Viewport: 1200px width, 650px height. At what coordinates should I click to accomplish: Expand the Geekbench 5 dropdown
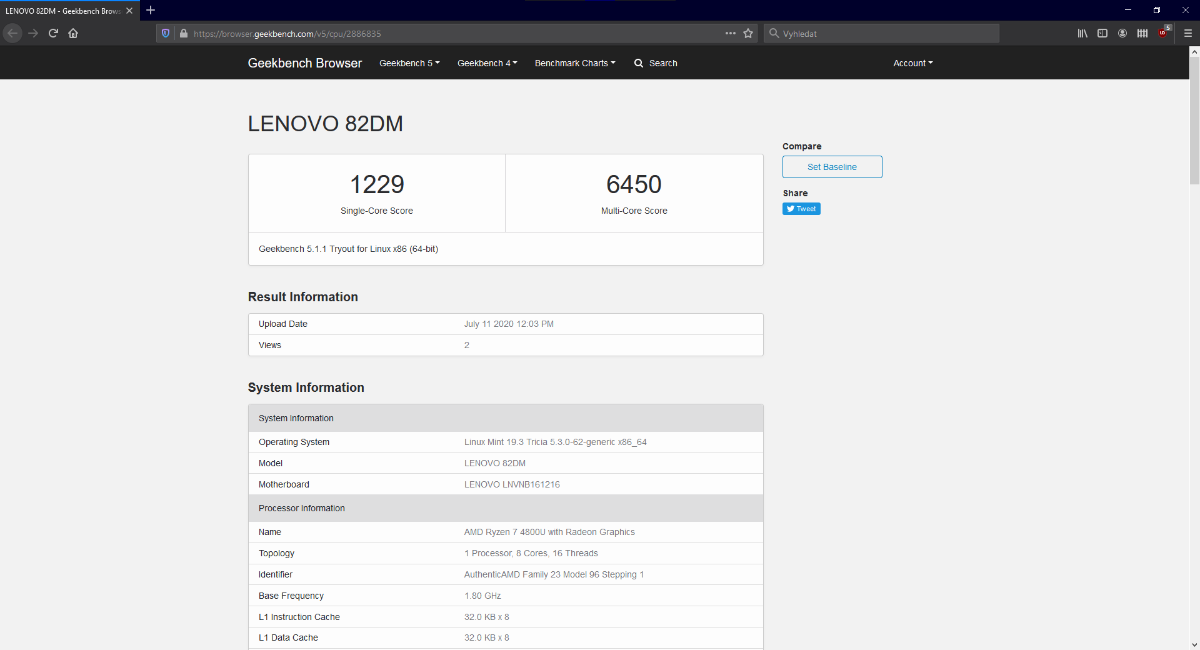click(409, 63)
